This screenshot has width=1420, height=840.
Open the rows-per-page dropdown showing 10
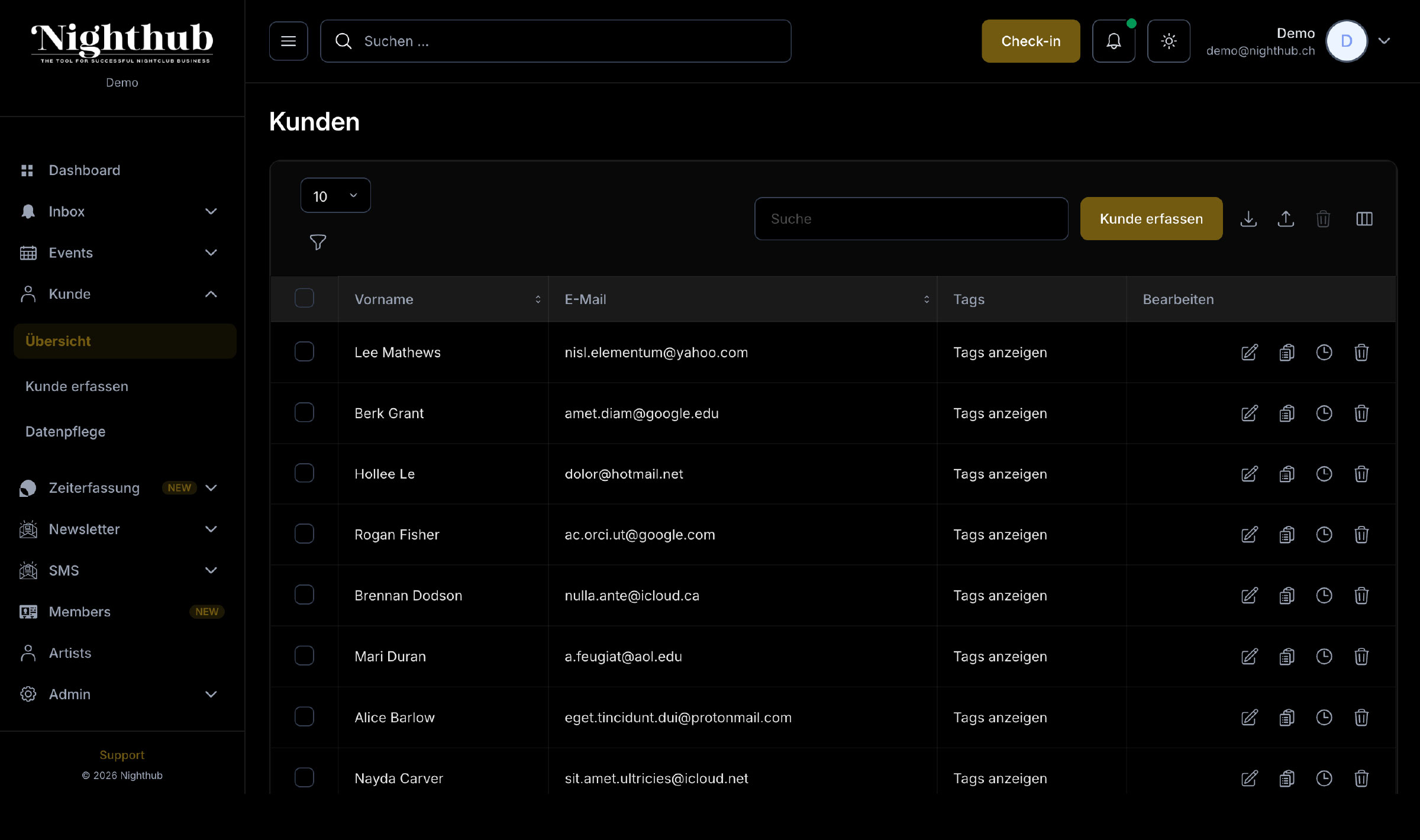335,196
